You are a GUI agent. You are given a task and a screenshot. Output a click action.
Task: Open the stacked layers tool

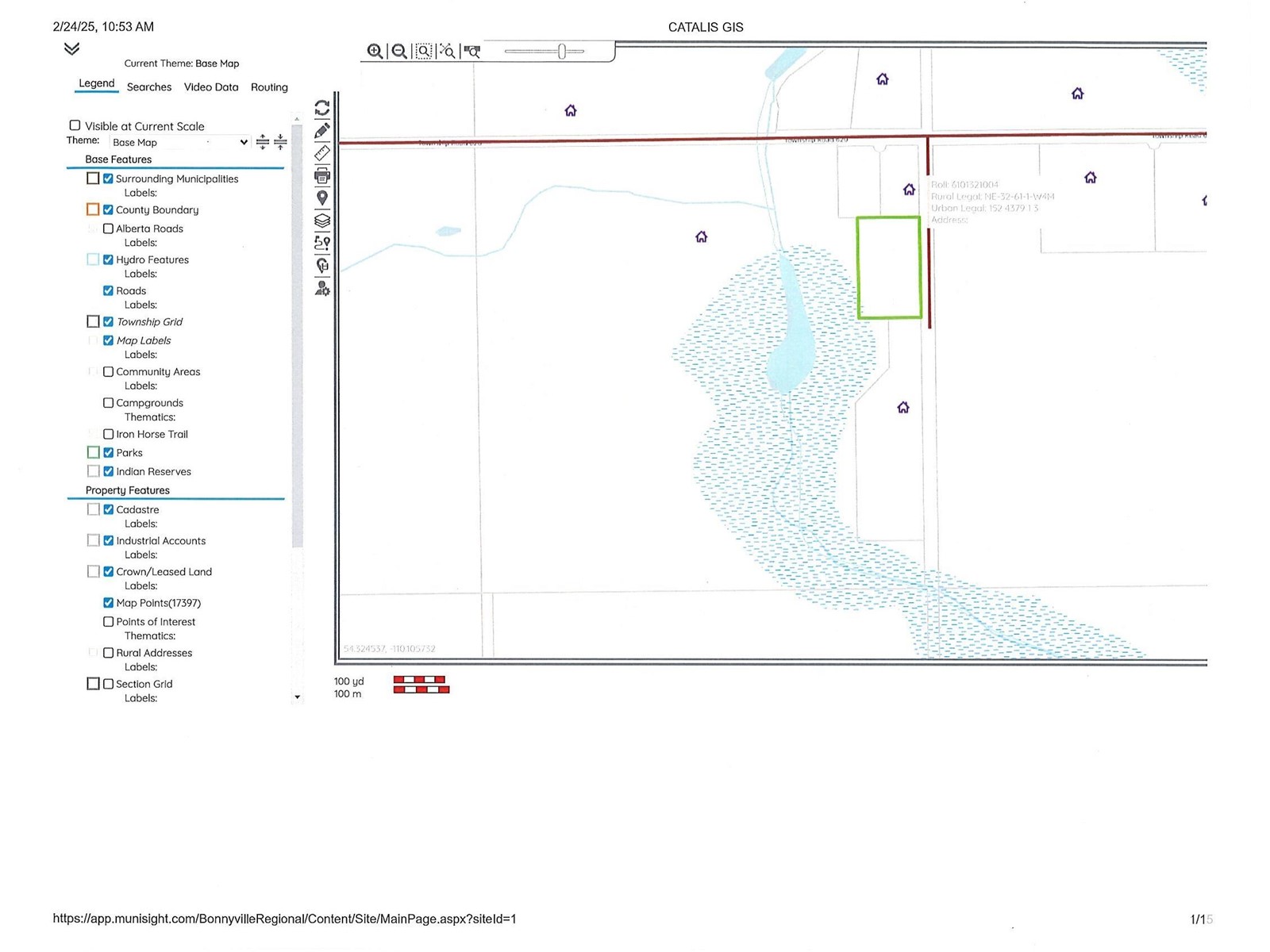pyautogui.click(x=322, y=221)
